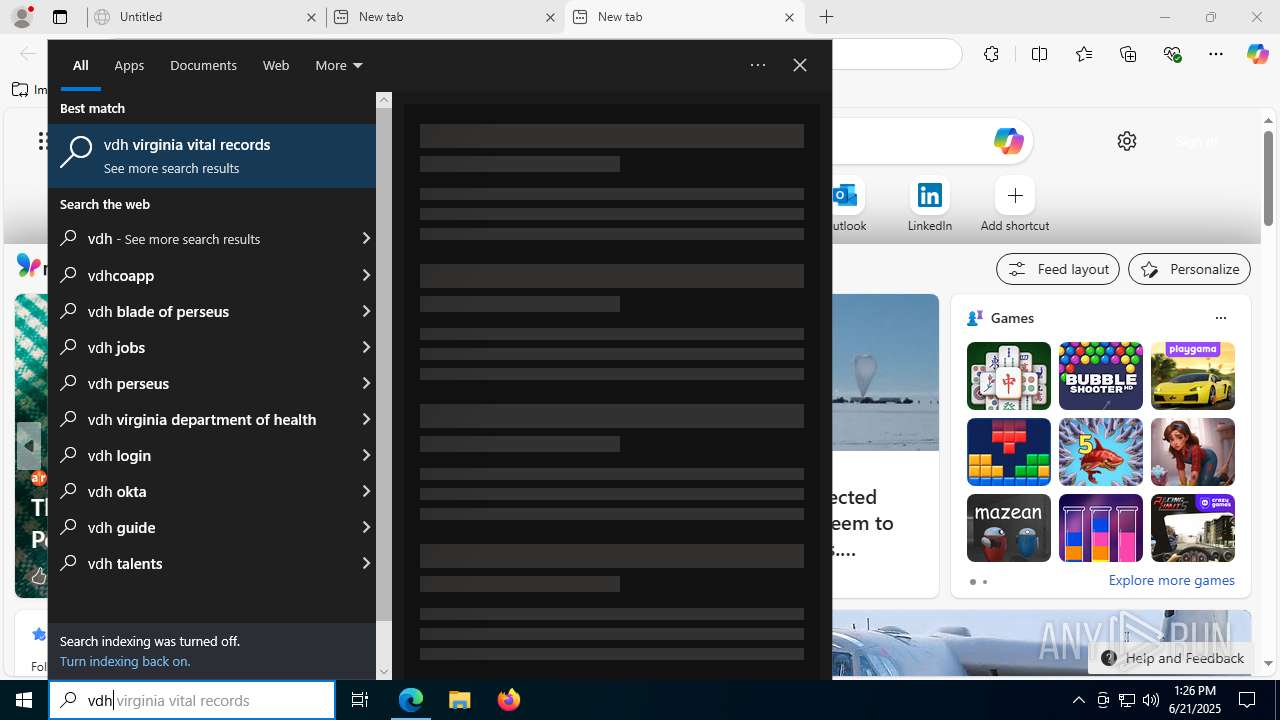The height and width of the screenshot is (720, 1280).
Task: Open Edge Extensions icon
Action: coord(991,54)
